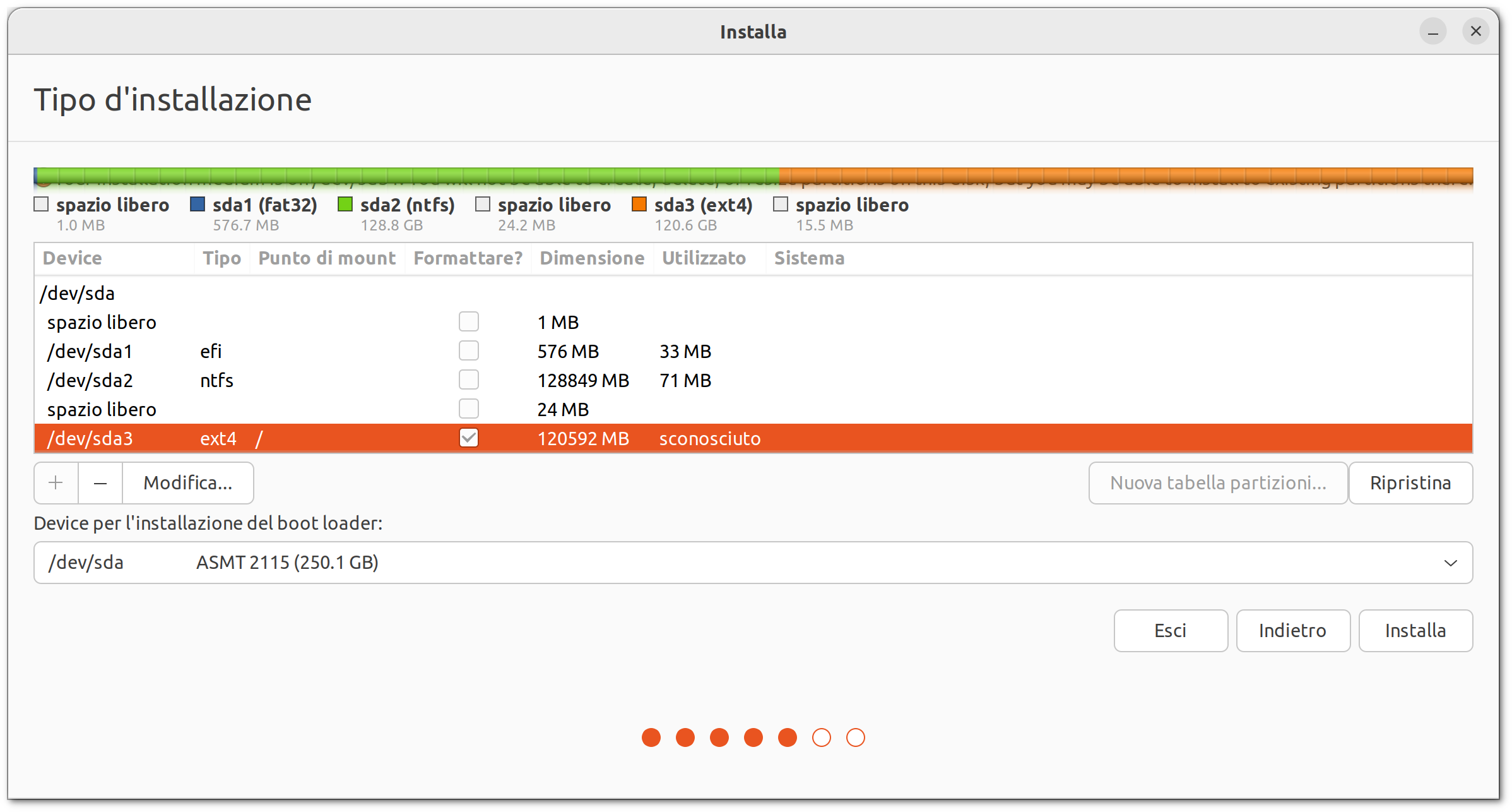Uncheck format checkbox for /dev/sda3
Image resolution: width=1512 pixels, height=812 pixels.
point(469,438)
